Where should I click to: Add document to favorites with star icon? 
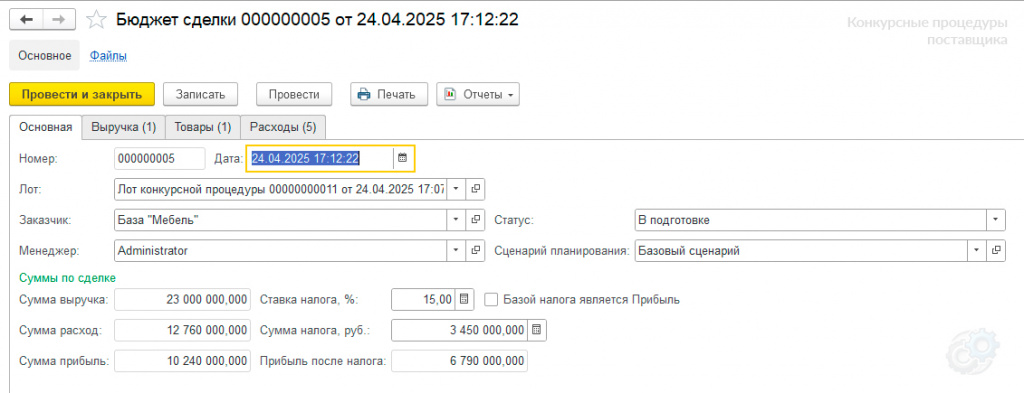tap(97, 20)
